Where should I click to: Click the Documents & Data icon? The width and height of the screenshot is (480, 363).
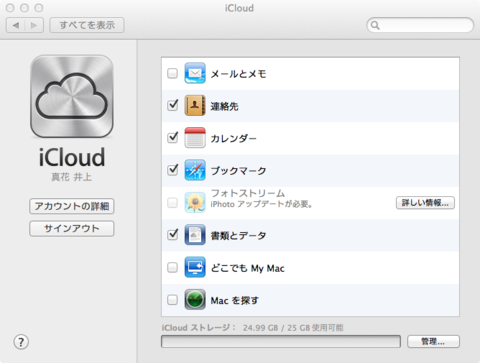[195, 235]
